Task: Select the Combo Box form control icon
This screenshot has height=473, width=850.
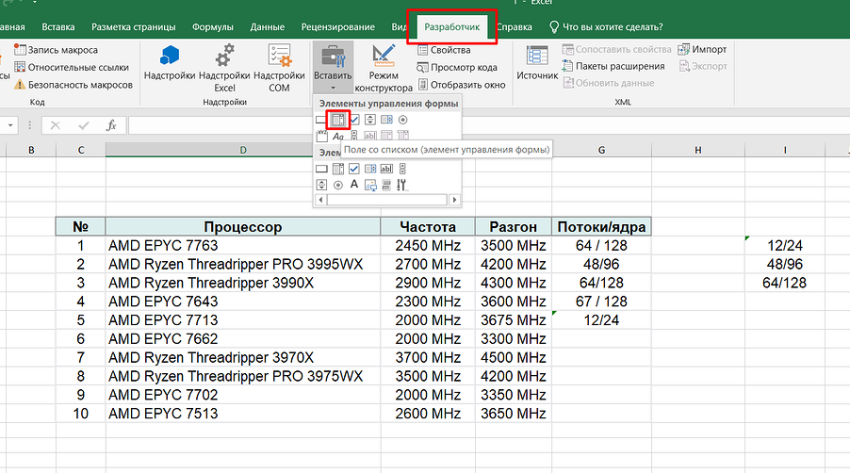Action: (x=338, y=120)
